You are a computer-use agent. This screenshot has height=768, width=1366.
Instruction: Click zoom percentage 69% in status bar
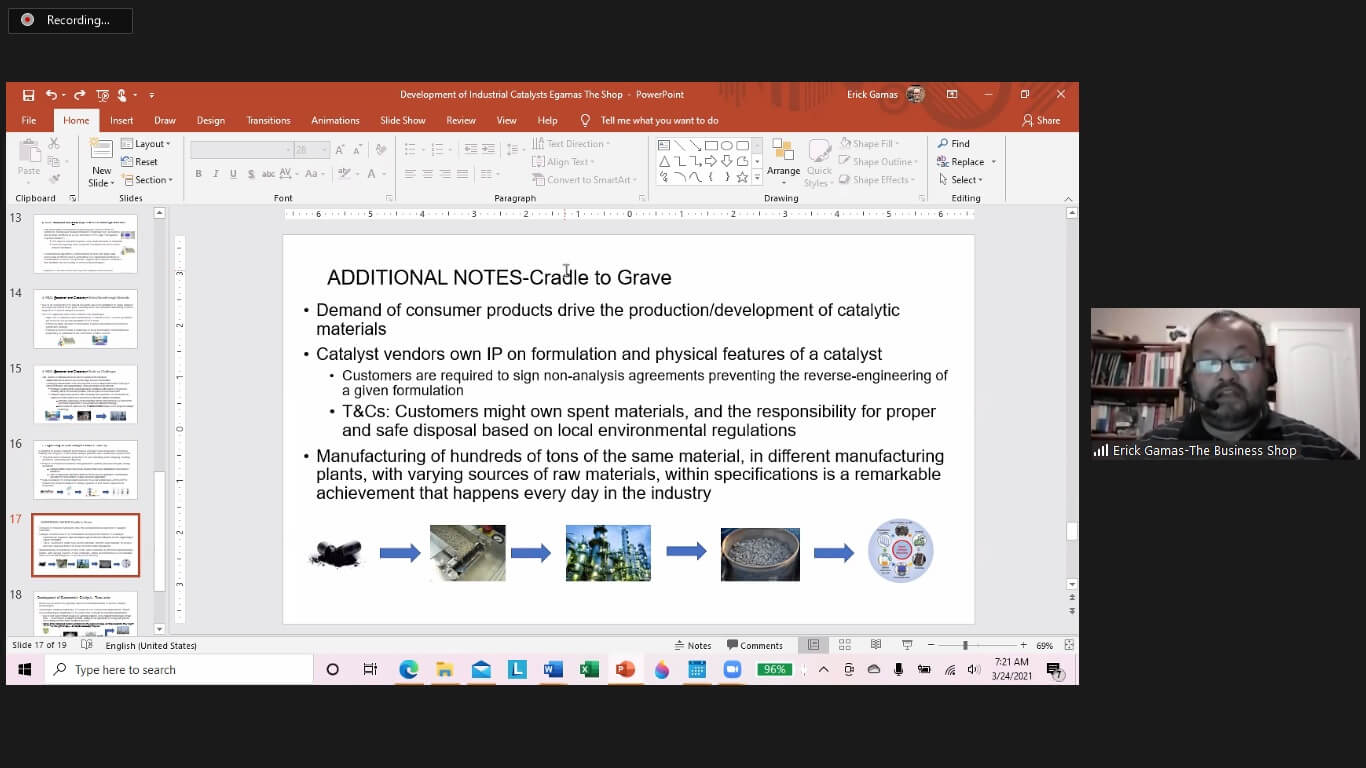point(1045,645)
